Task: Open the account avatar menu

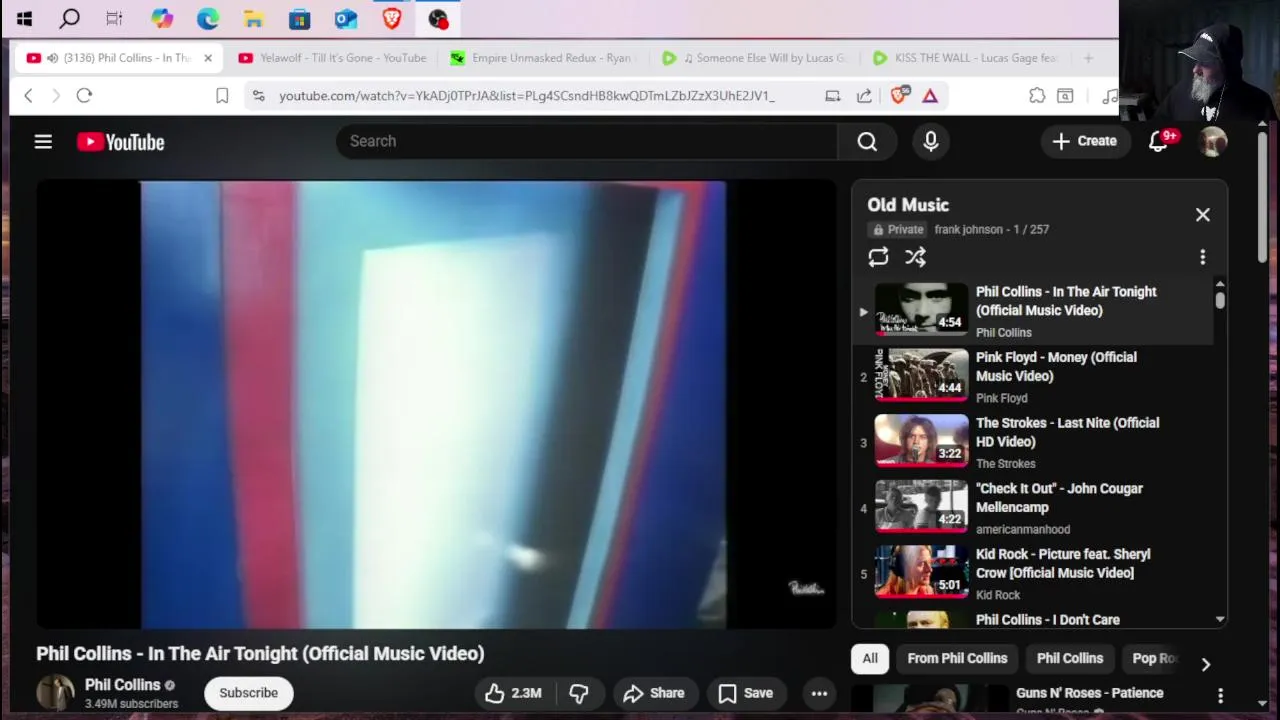Action: coord(1213,142)
